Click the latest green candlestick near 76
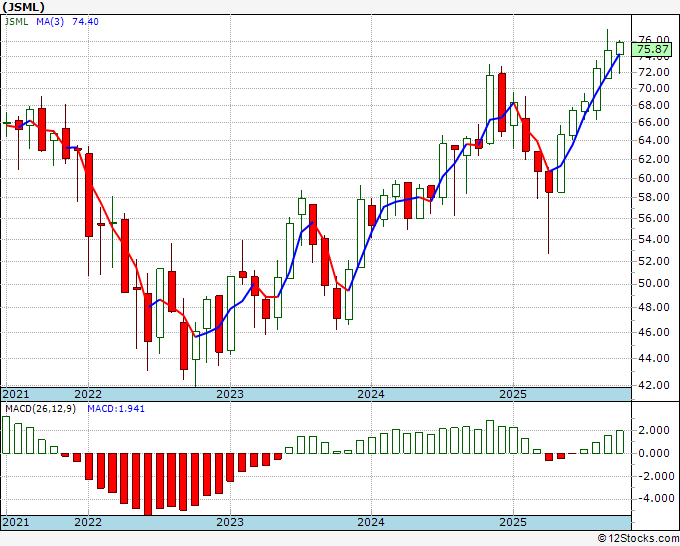 (x=620, y=48)
